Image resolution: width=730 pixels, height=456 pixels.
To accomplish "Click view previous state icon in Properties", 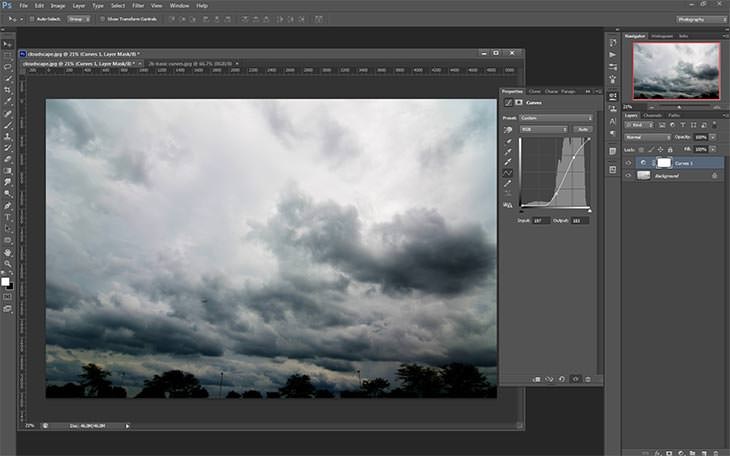I will click(549, 380).
